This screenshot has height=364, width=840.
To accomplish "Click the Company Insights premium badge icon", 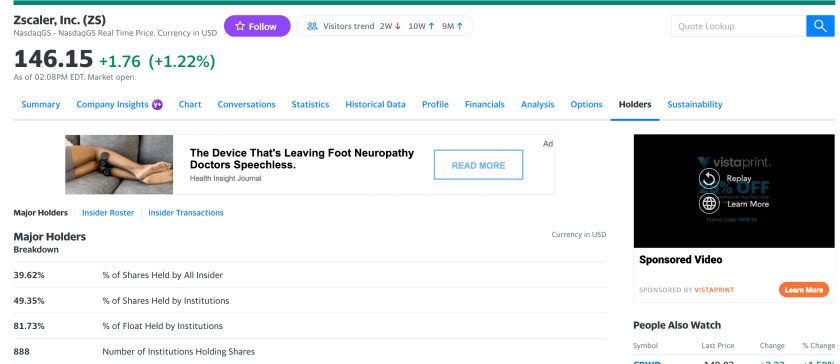I will coord(157,105).
